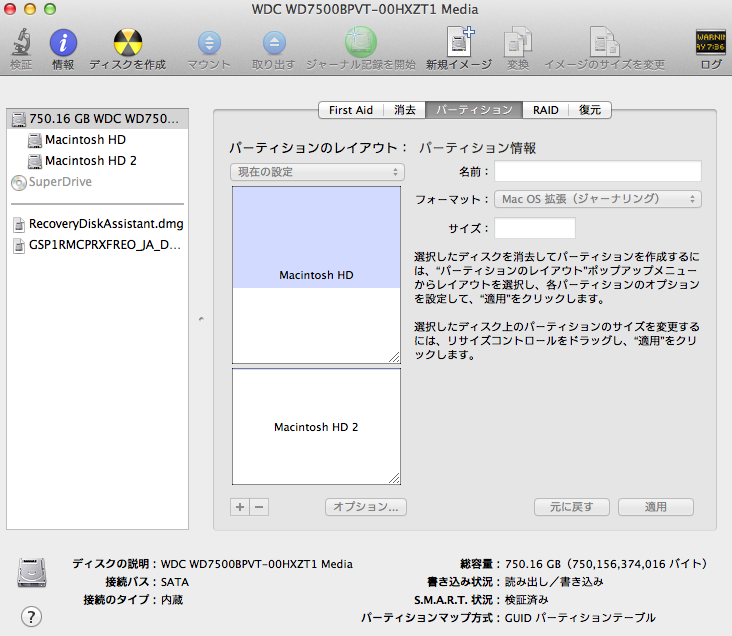Switch to the RAID tab
Screen dimensions: 732x636
(545, 110)
